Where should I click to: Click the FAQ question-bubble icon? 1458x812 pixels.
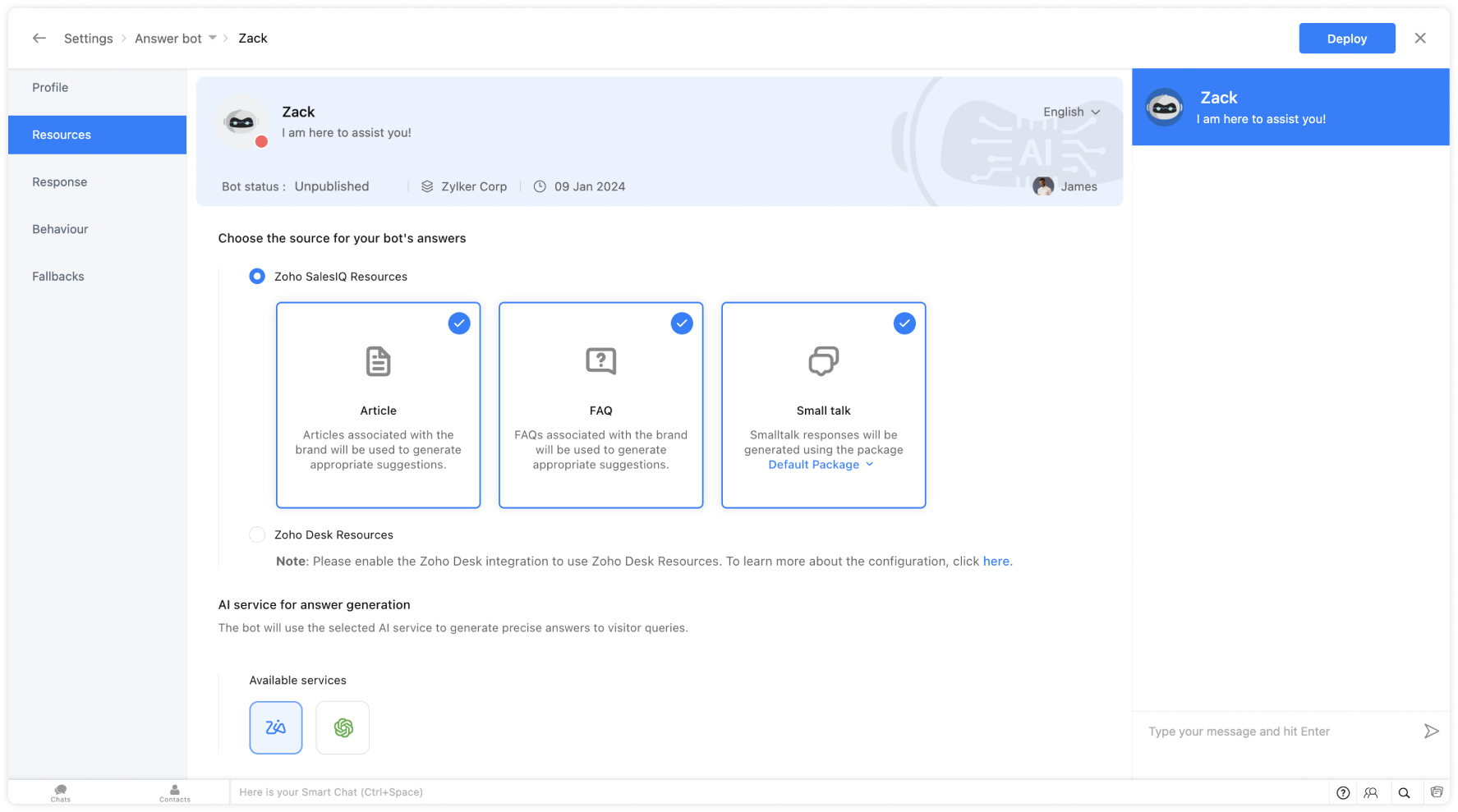pos(601,361)
